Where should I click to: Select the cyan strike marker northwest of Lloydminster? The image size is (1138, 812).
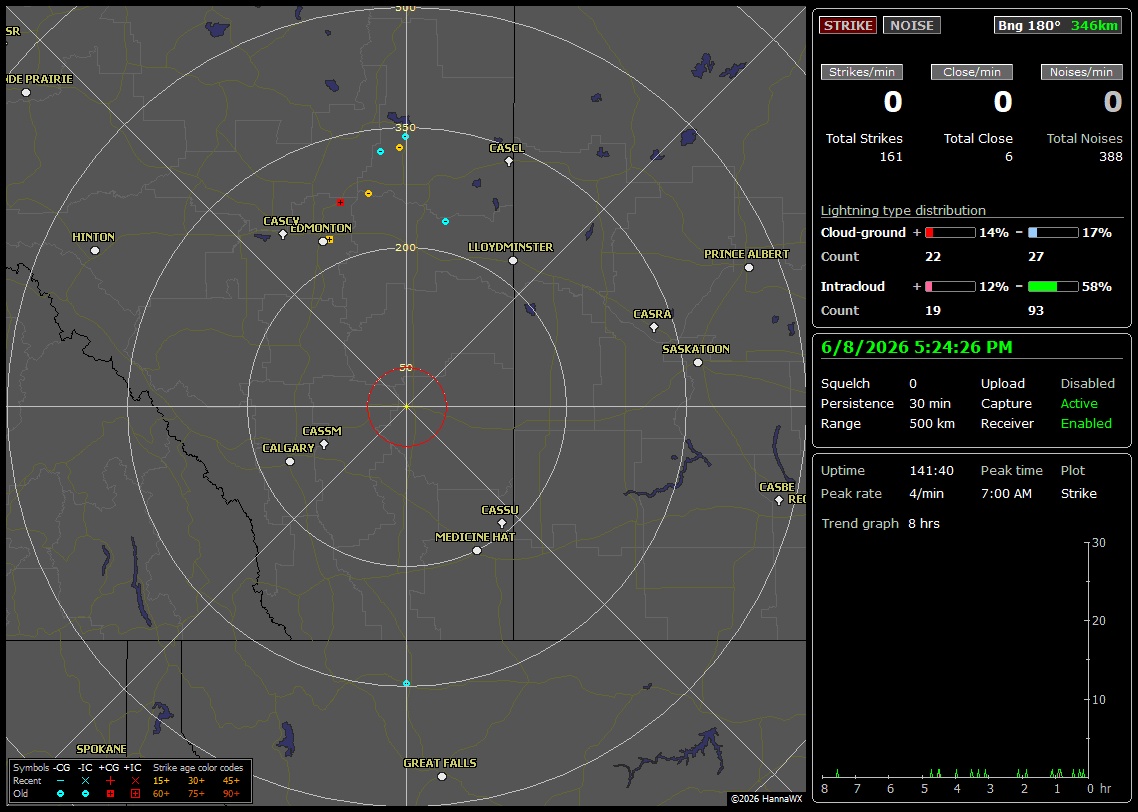446,221
